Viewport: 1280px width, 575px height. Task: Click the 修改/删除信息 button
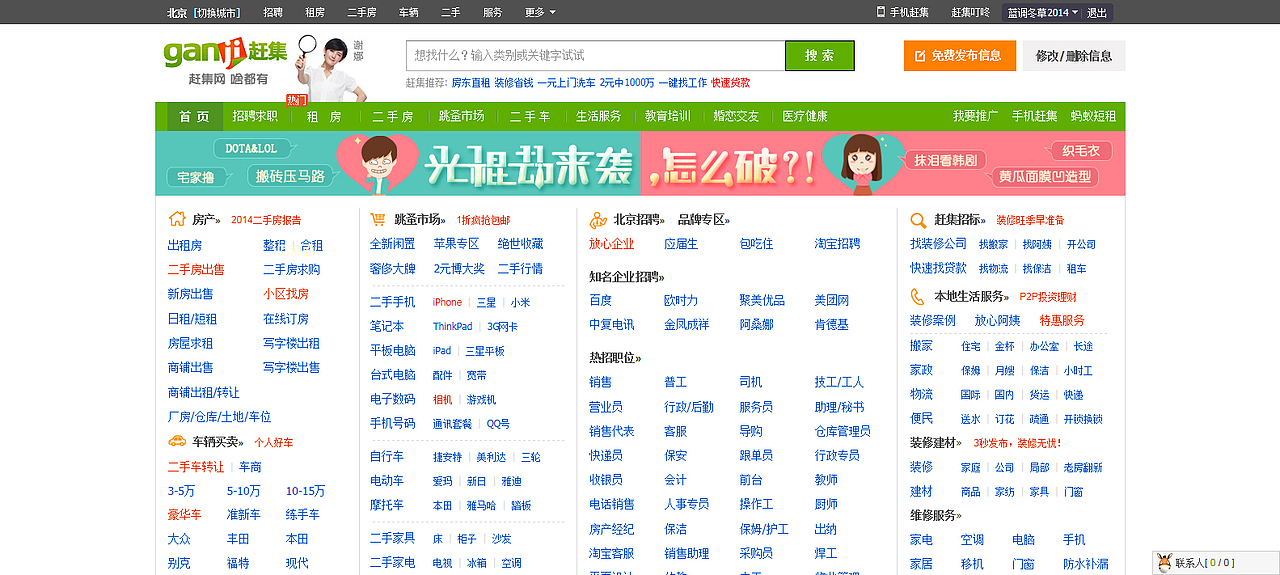(1074, 56)
